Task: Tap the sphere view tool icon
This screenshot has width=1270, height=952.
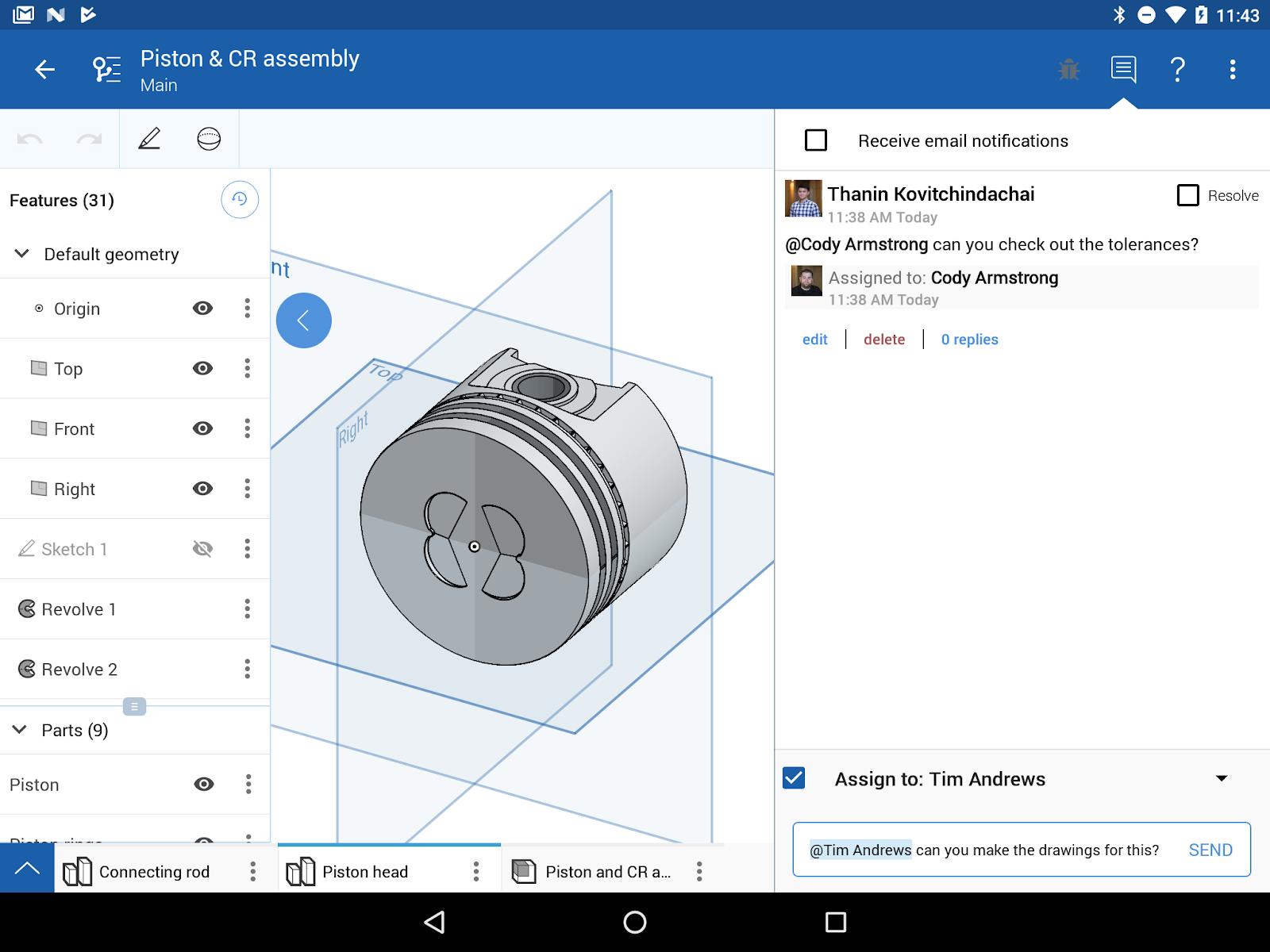Action: tap(209, 139)
